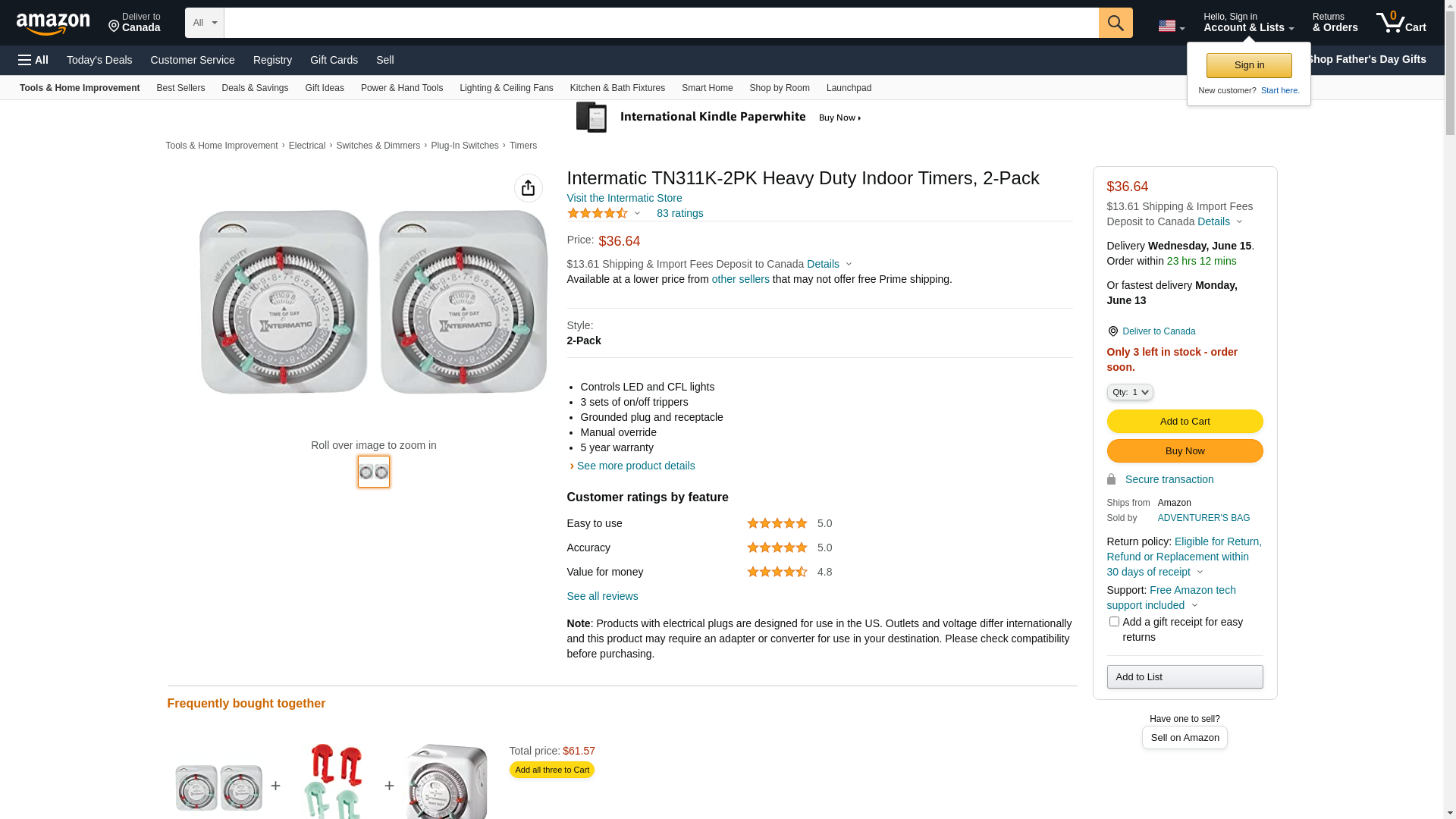1456x819 pixels.
Task: Click the magnifying glass search button
Action: pyautogui.click(x=1115, y=23)
